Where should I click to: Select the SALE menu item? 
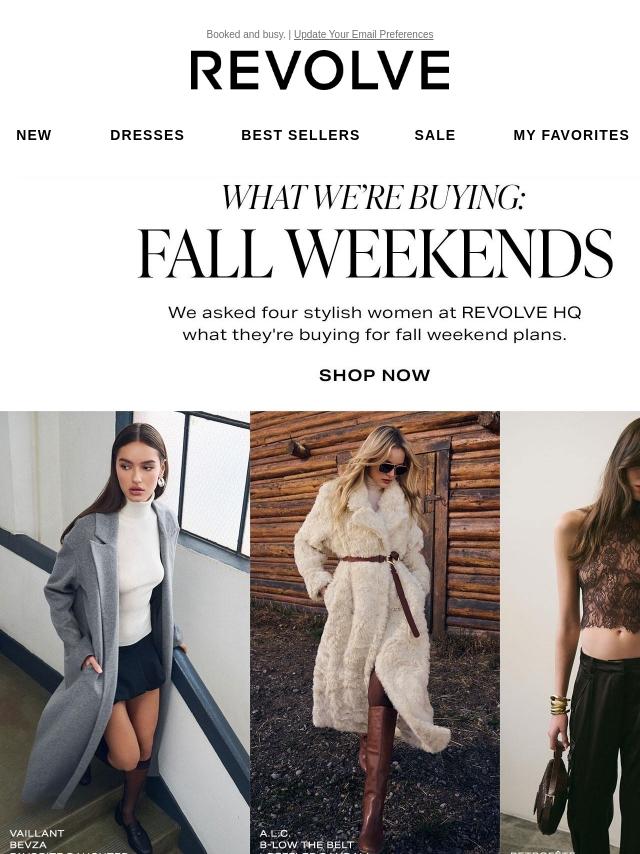pos(435,135)
